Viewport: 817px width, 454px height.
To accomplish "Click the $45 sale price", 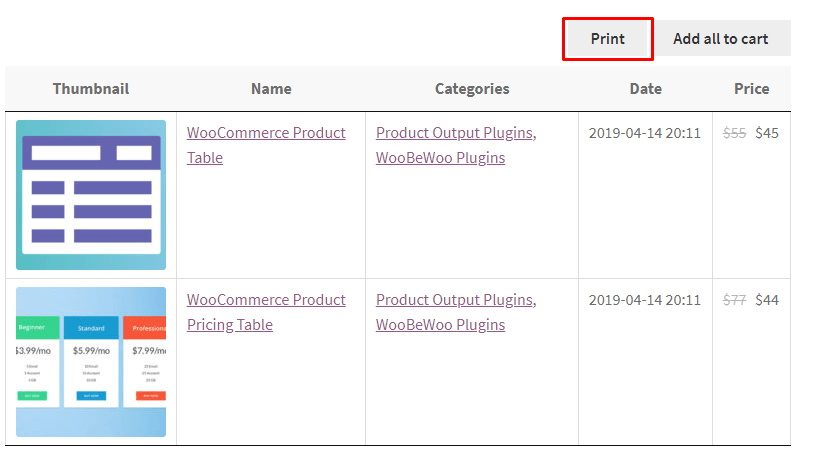I will coord(767,133).
